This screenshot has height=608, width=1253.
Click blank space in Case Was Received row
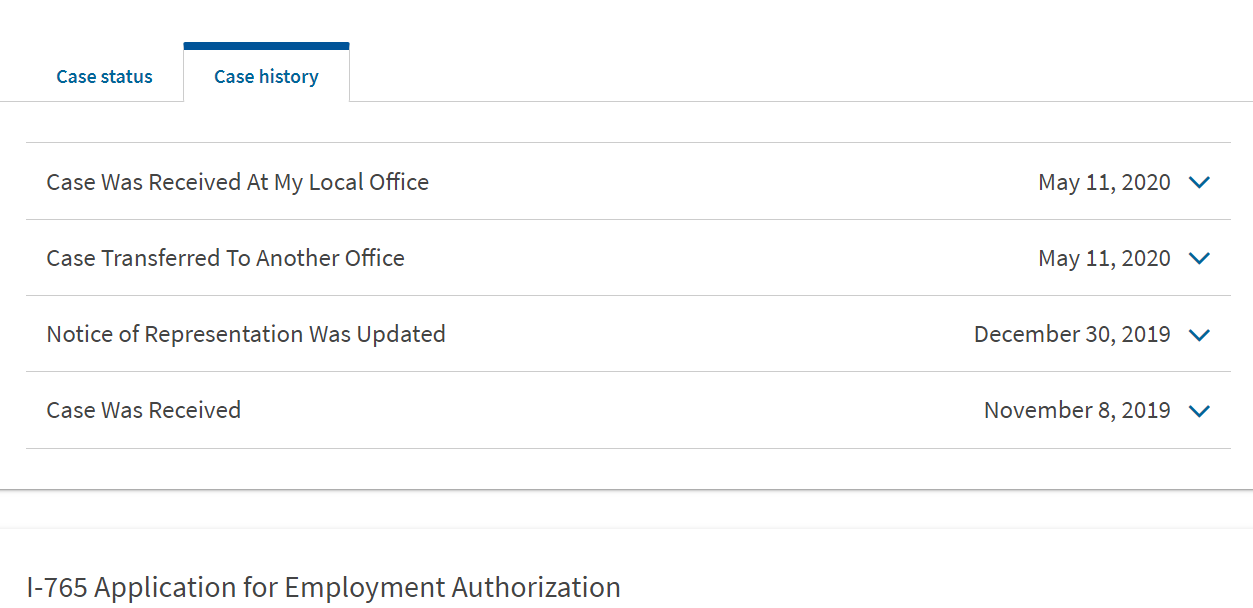612,410
